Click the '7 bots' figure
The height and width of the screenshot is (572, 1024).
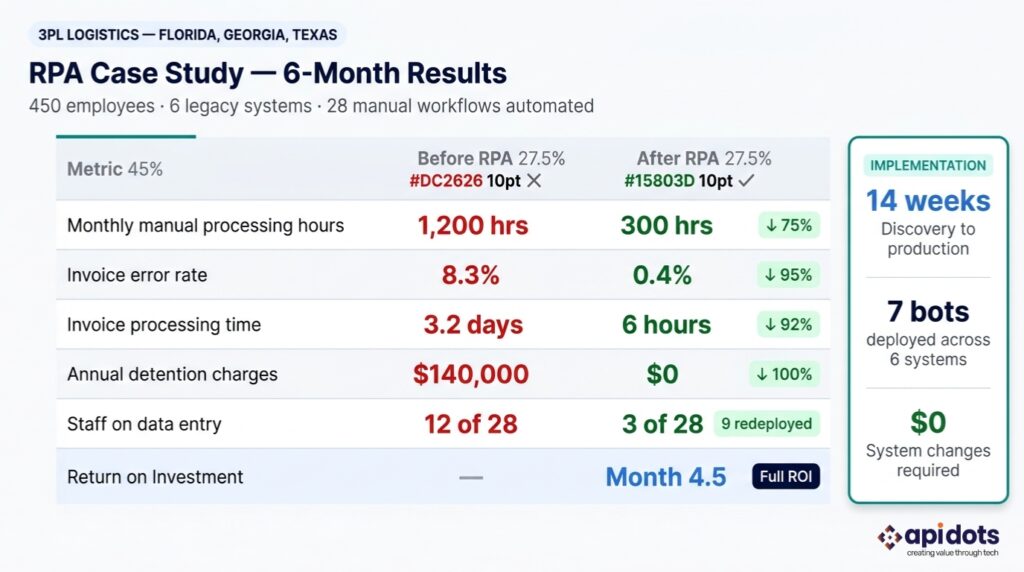[928, 311]
